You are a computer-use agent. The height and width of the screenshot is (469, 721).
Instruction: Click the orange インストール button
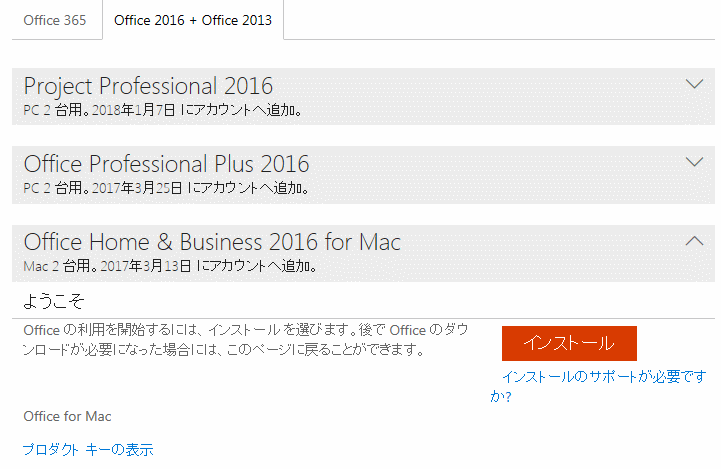[569, 343]
